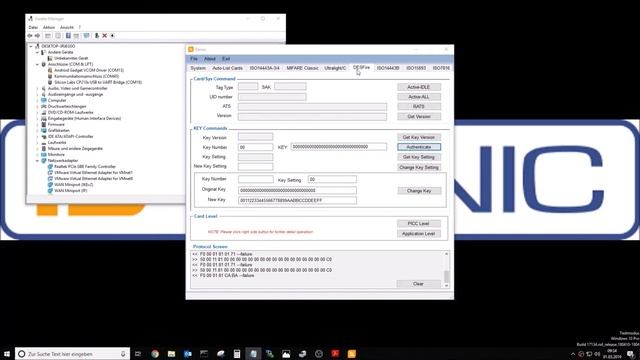640x360 pixels.
Task: Click the Authenticate button
Action: (419, 147)
